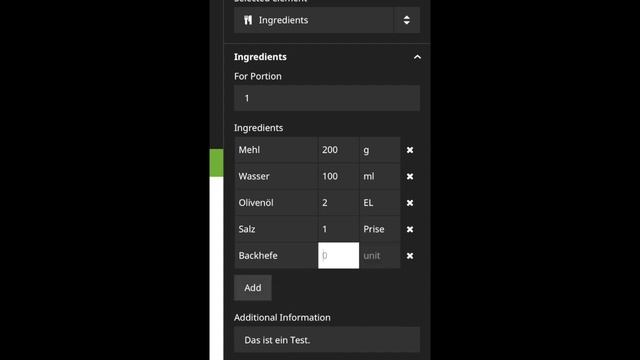Select the Wasser name field

pos(276,176)
